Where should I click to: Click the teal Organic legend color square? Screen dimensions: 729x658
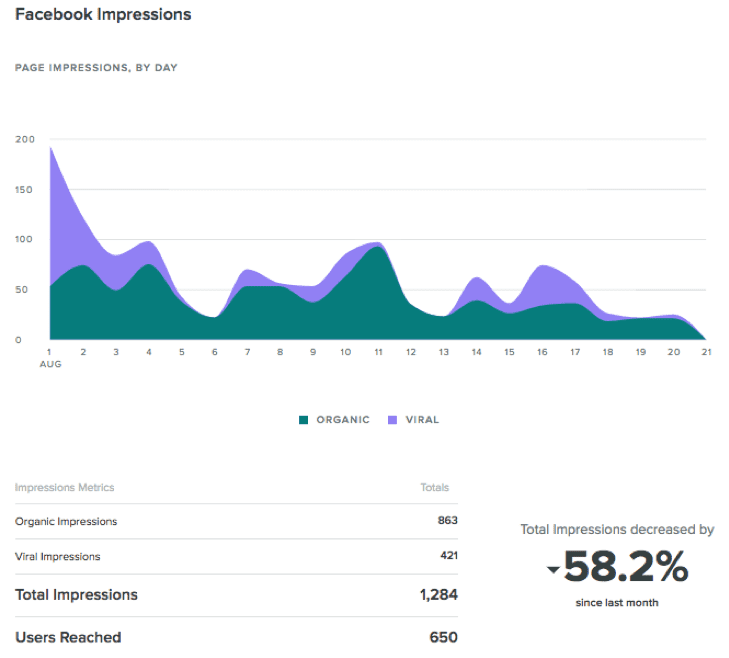(x=304, y=420)
